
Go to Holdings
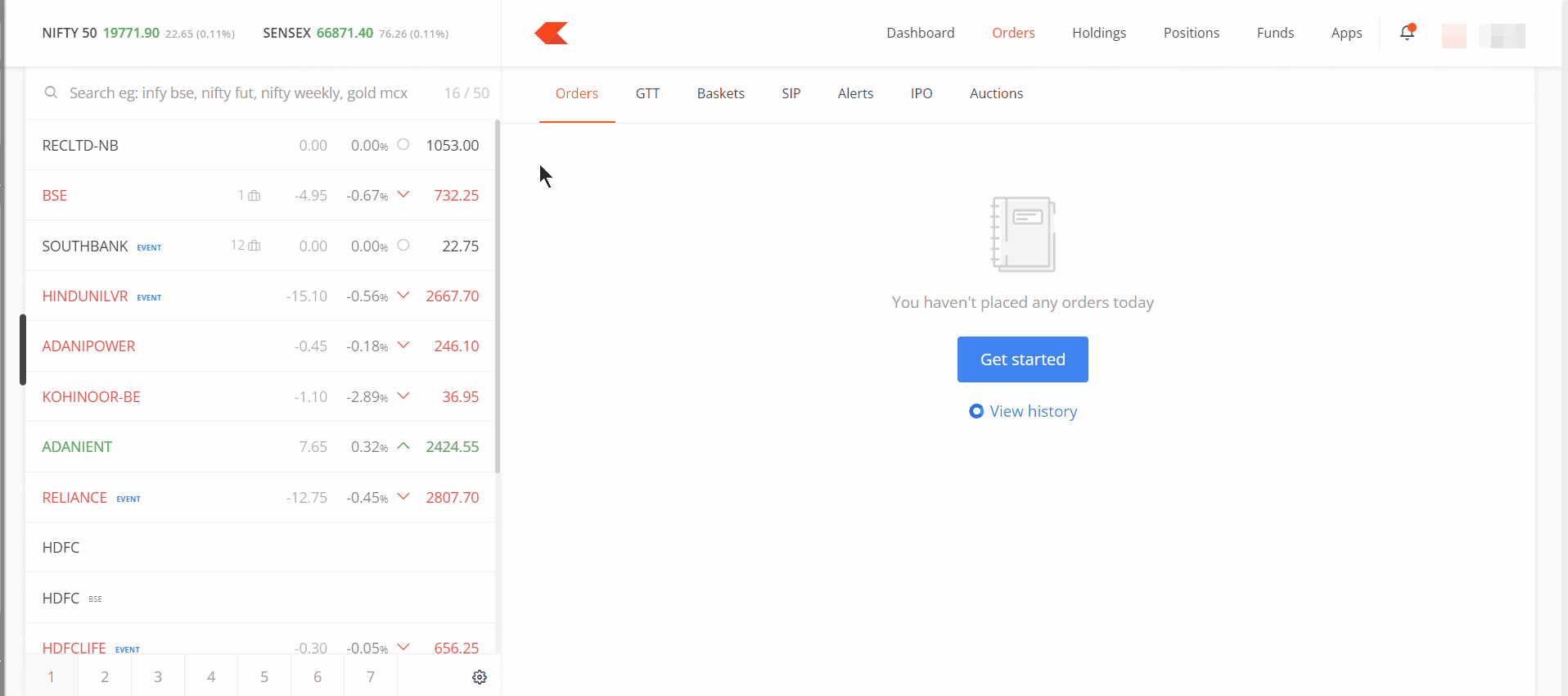tap(1099, 33)
